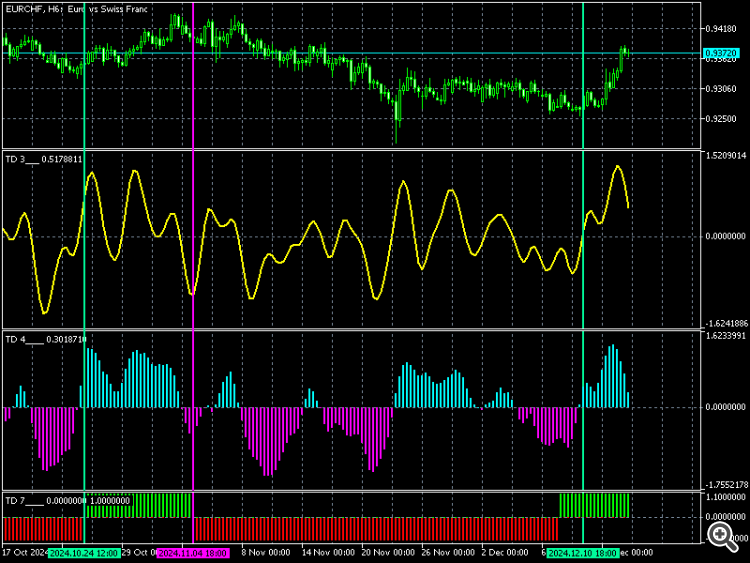750x563 pixels.
Task: Click the 1.1000000 scale value in TD 7
Action: 725,497
